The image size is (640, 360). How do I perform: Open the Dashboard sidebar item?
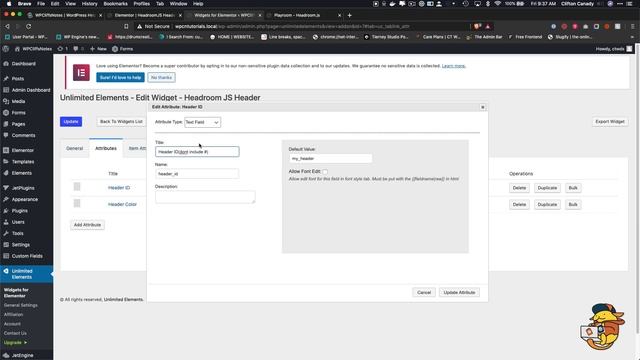click(23, 64)
